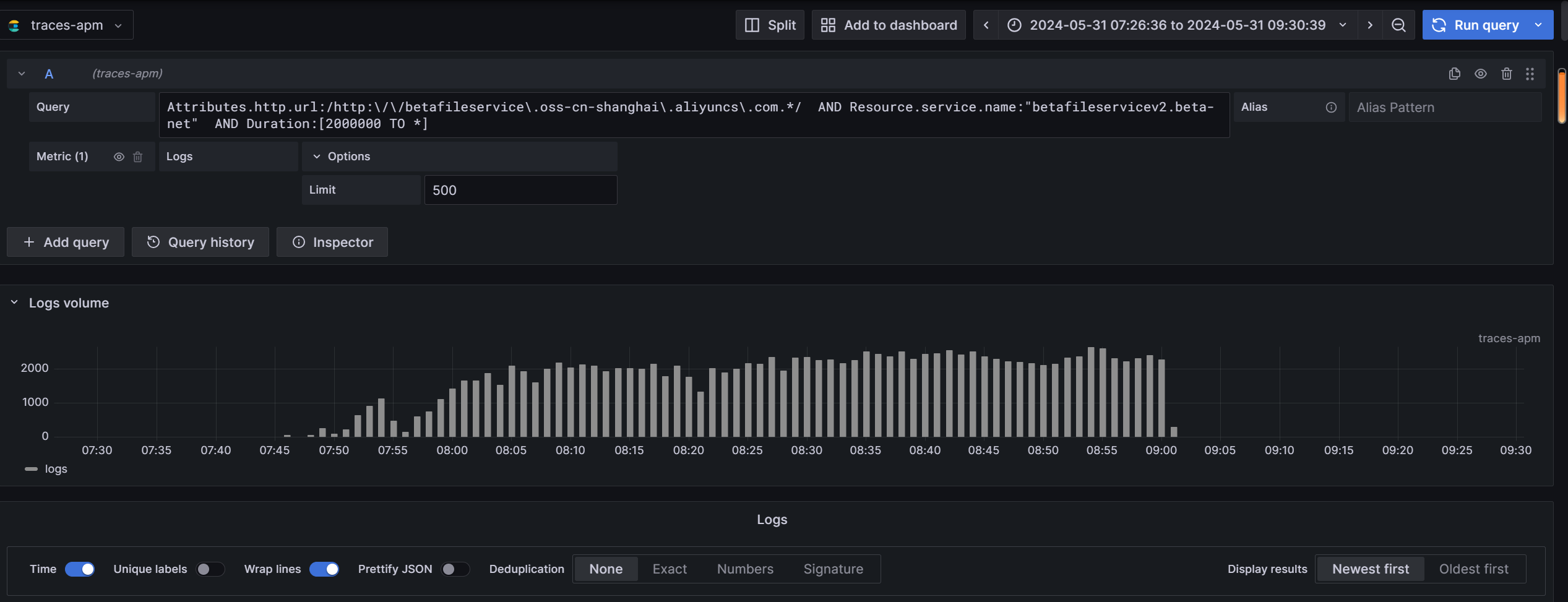Click Add query button
Screen dimensions: 1568x602
(66, 242)
